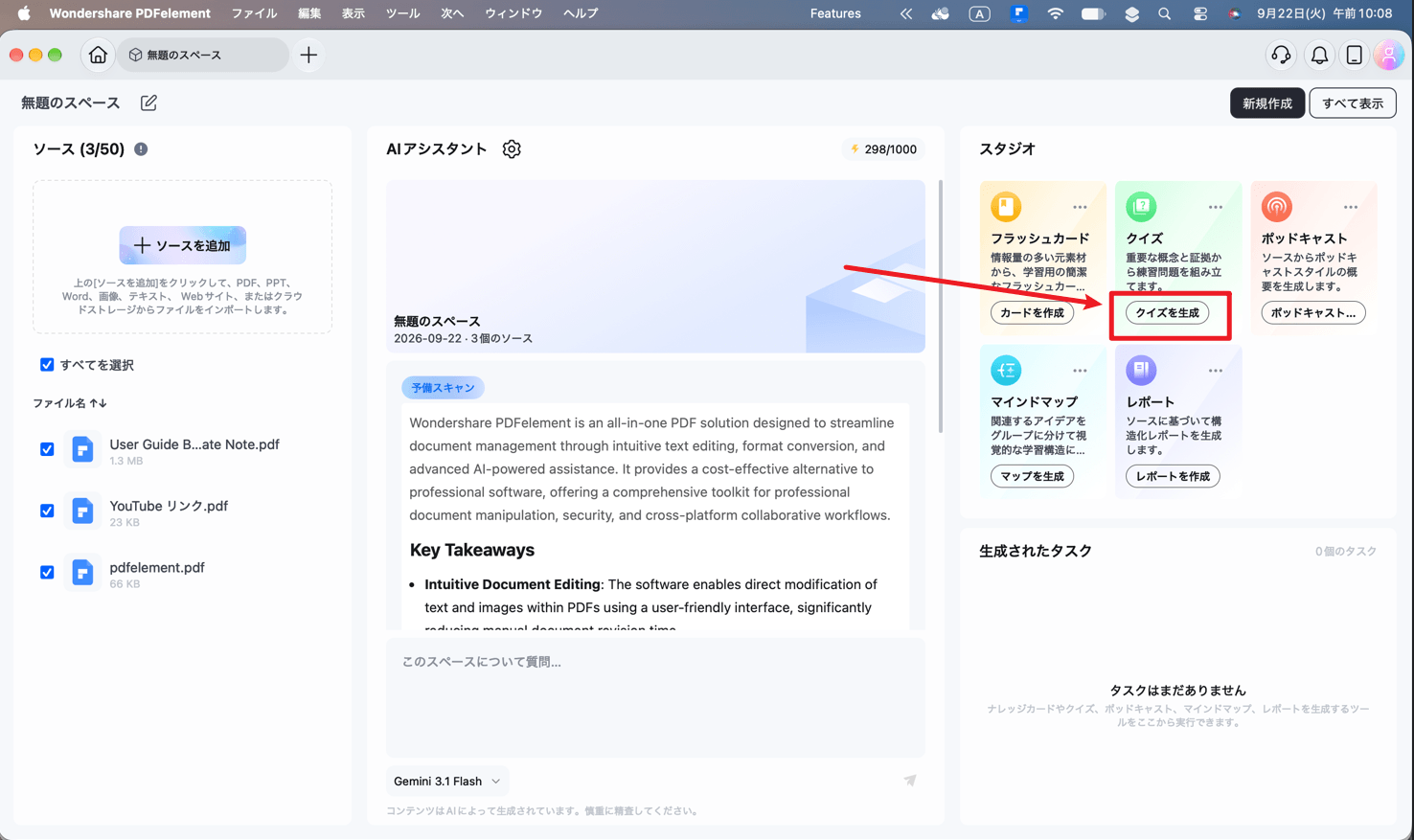Click the 予備スキャン tag

click(x=443, y=388)
